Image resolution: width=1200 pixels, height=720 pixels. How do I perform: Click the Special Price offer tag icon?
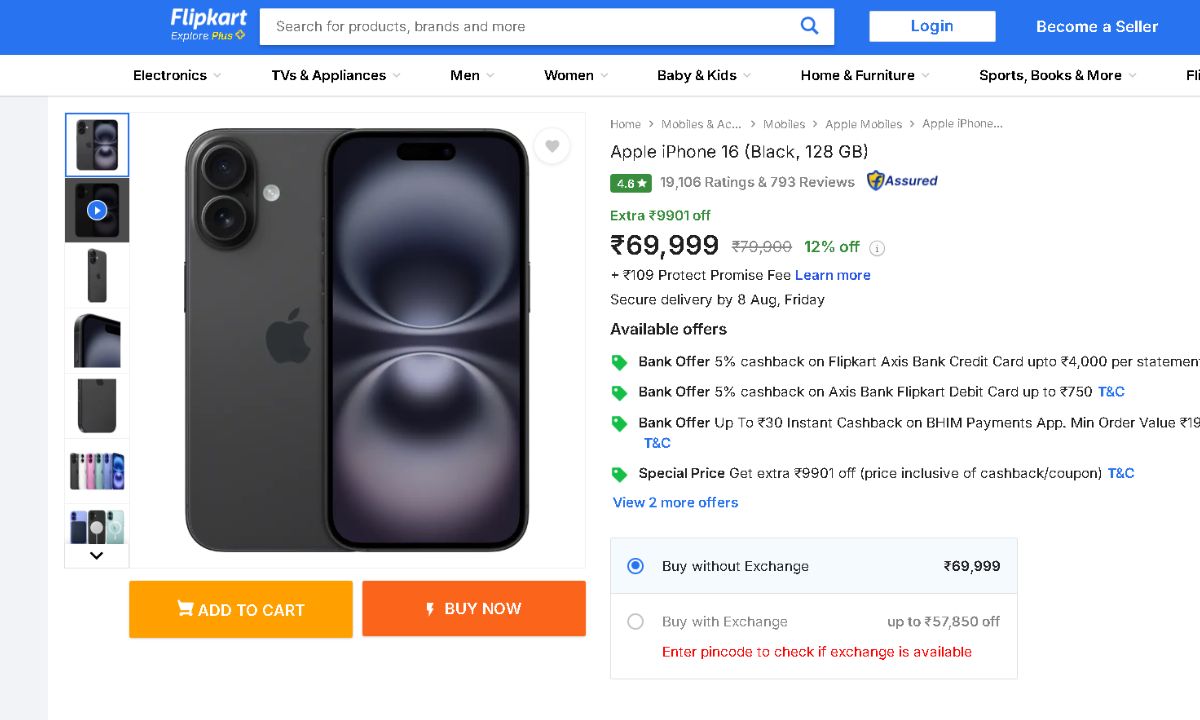click(619, 474)
